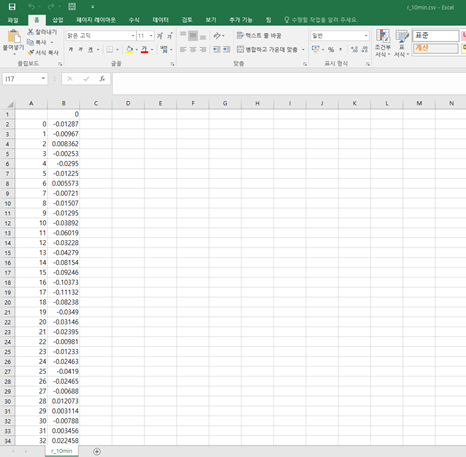The image size is (466, 457).
Task: Apply the yellow fill color bucket
Action: pyautogui.click(x=129, y=49)
